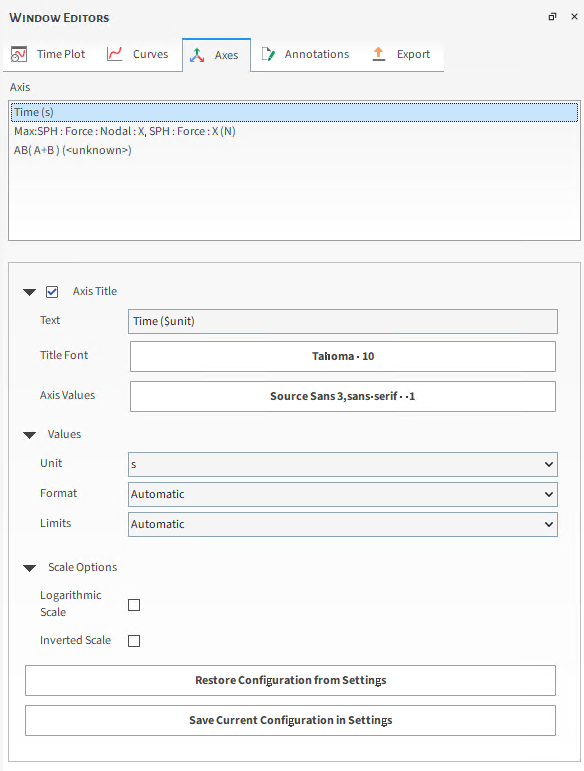The width and height of the screenshot is (584, 771).
Task: Click the Annotations pencil icon
Action: (268, 54)
